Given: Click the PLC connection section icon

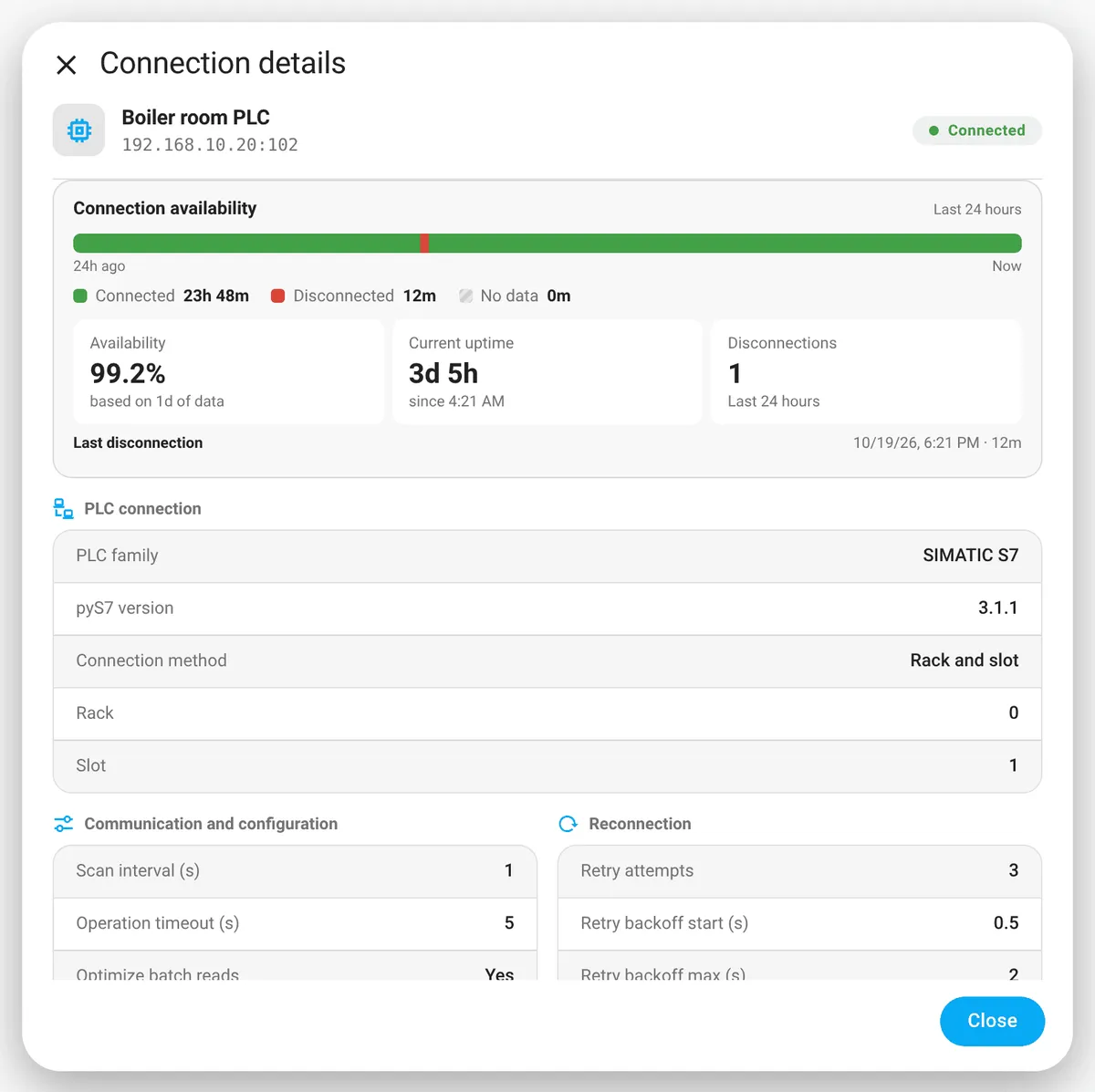Looking at the screenshot, I should click(x=63, y=509).
